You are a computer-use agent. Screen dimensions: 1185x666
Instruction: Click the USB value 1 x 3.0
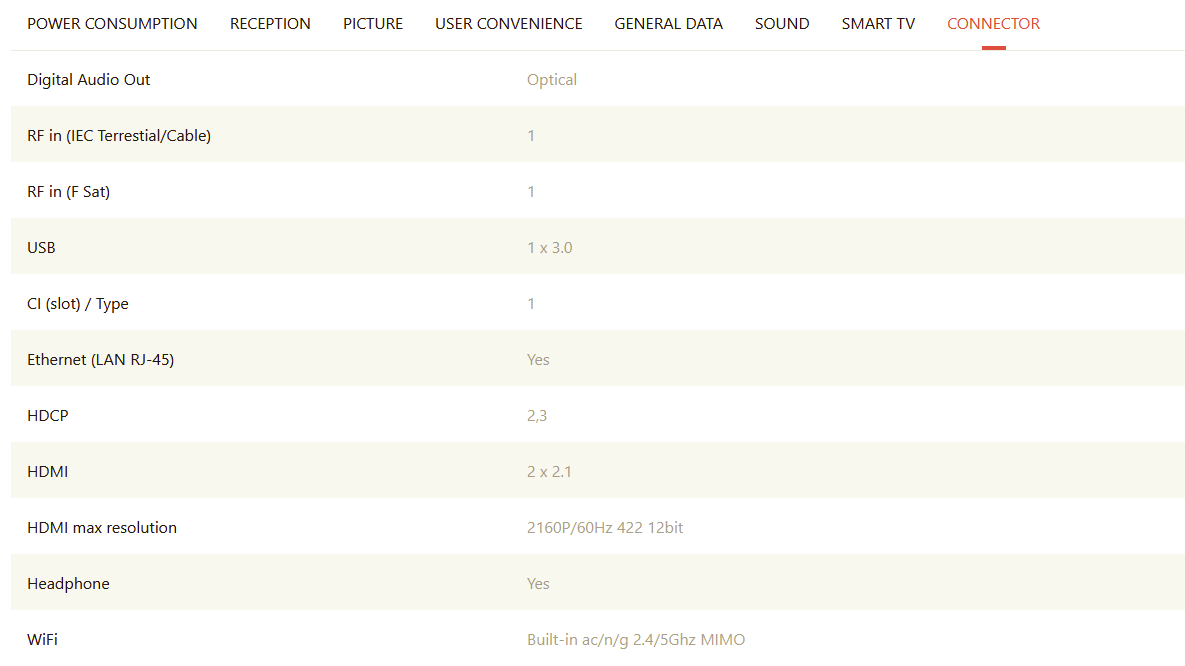tap(549, 248)
